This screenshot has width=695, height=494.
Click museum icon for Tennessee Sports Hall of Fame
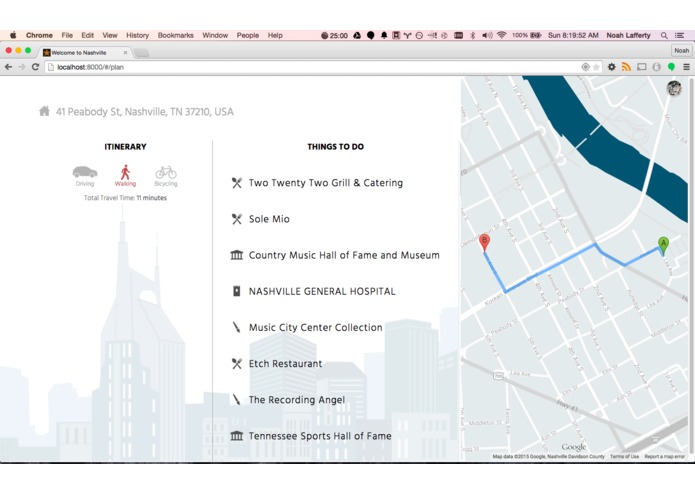point(237,436)
